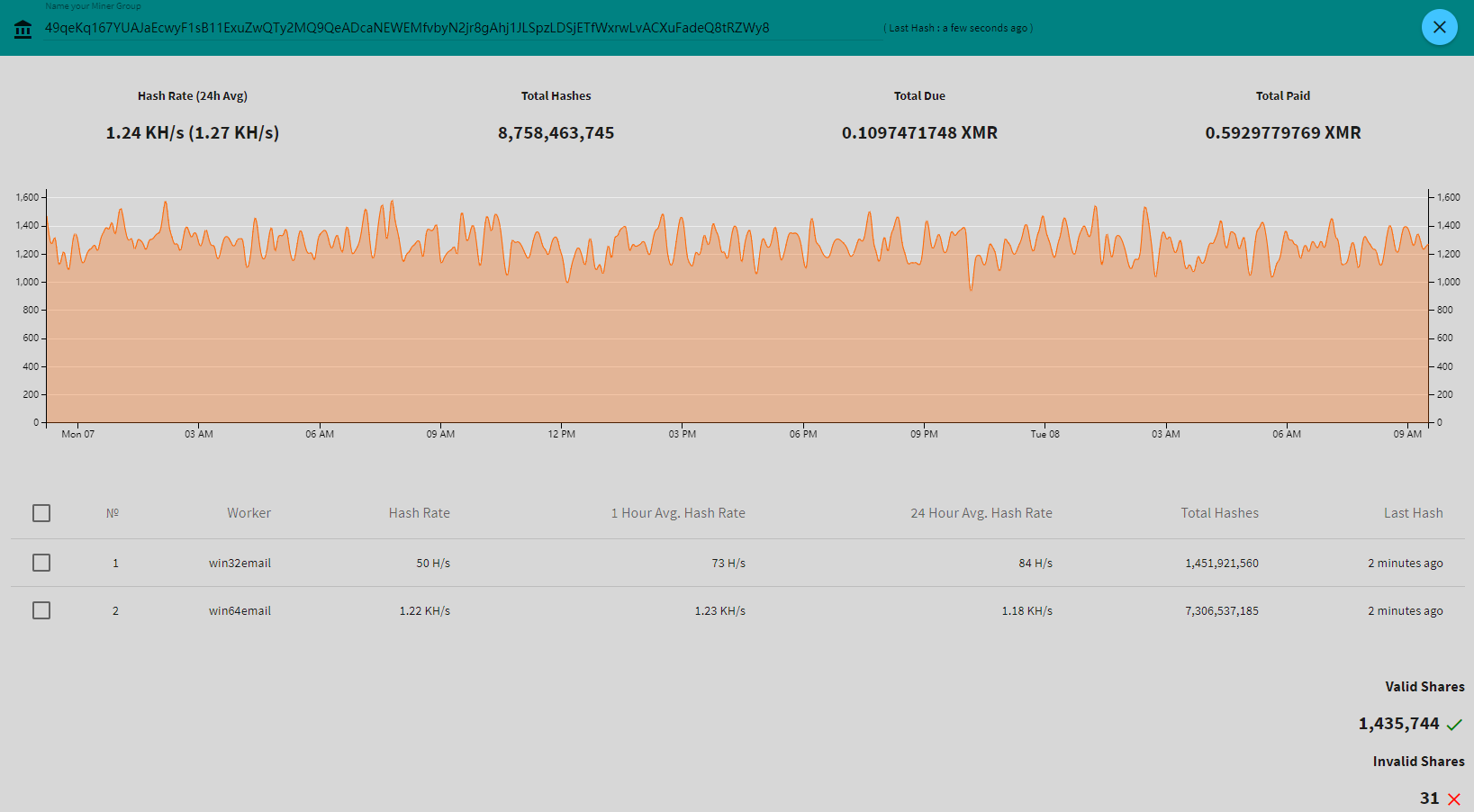Check the win64email worker checkbox
The height and width of the screenshot is (812, 1474).
click(x=41, y=610)
